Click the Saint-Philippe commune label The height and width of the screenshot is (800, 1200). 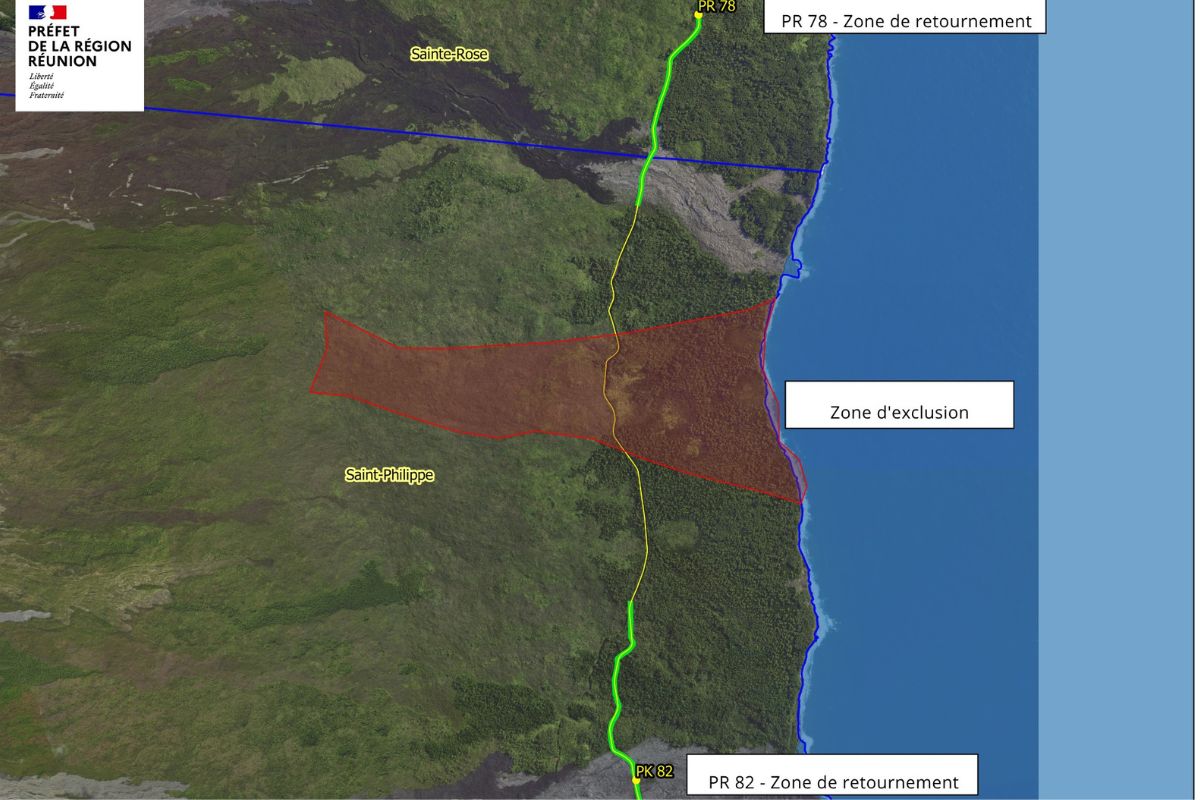click(389, 476)
